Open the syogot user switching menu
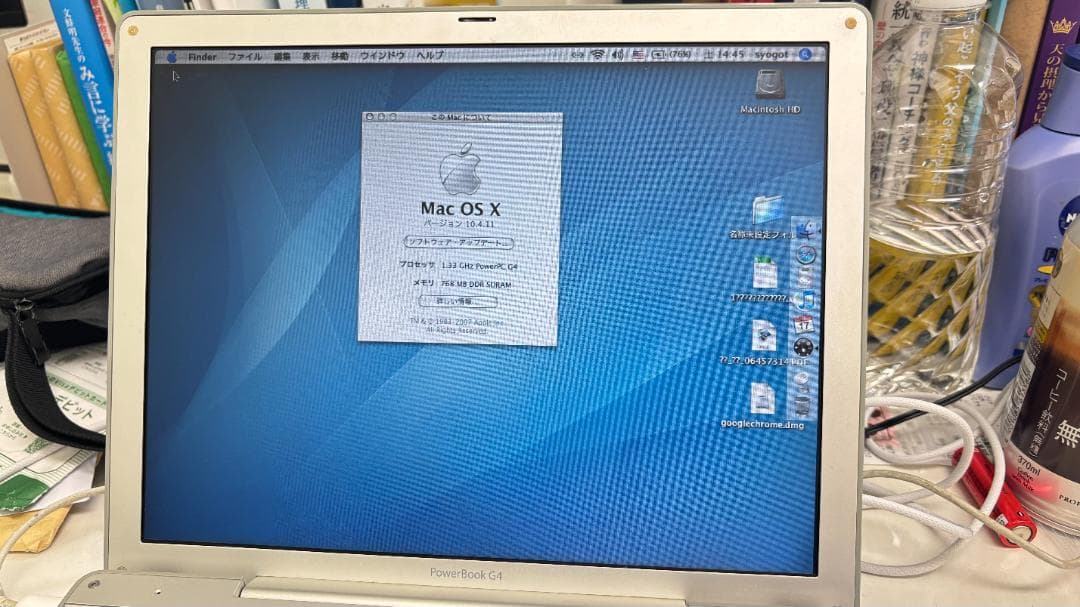The height and width of the screenshot is (607, 1080). pos(772,58)
